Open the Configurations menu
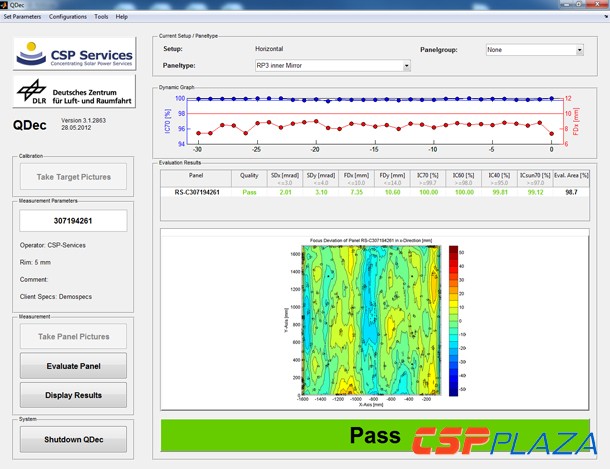Screen dimensions: 610x469 68,17
